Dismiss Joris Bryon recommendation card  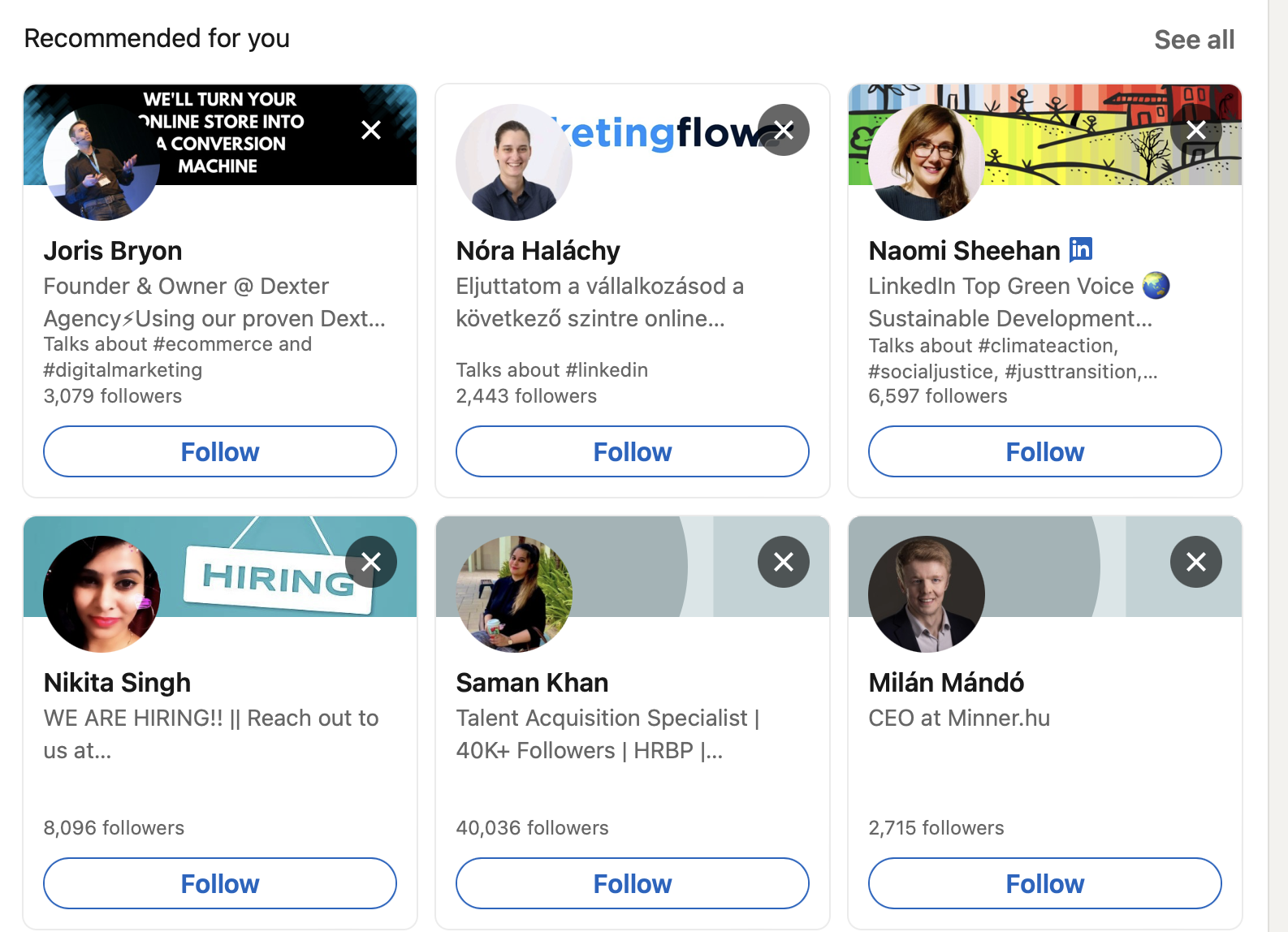tap(371, 130)
